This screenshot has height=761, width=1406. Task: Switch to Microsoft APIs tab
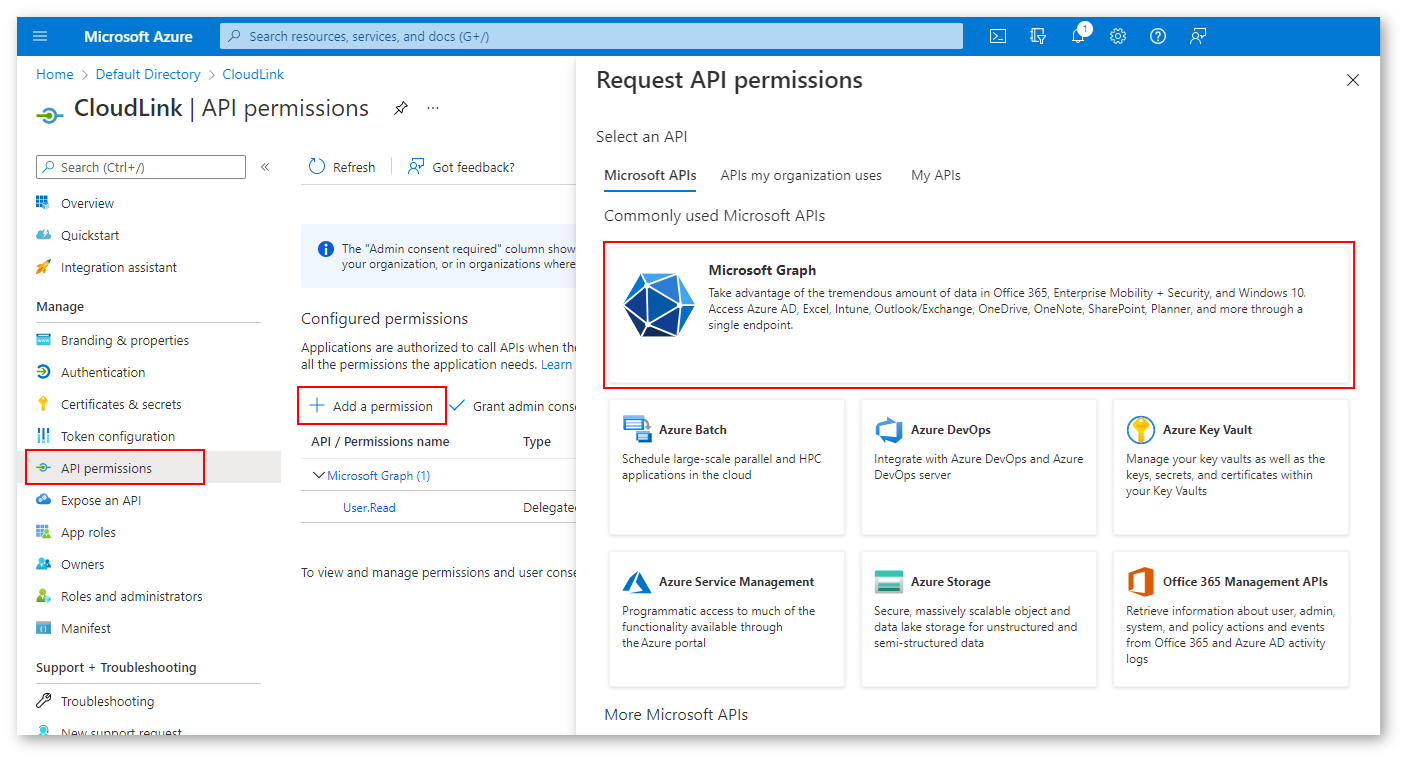pos(650,175)
